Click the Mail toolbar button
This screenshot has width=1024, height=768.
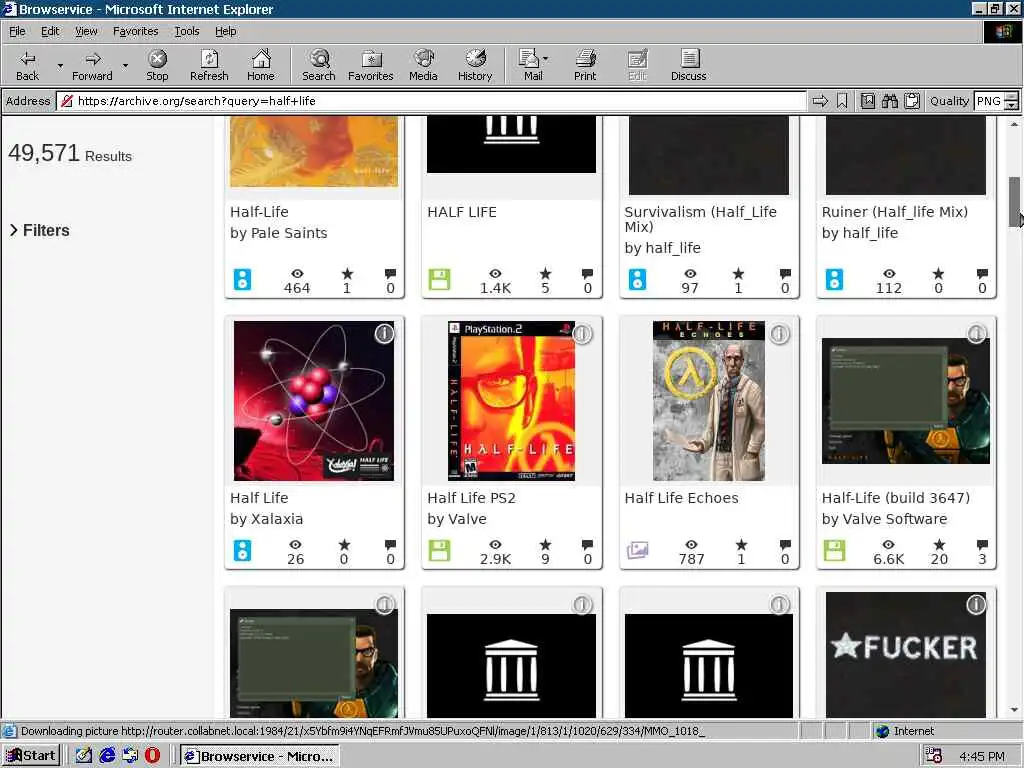pyautogui.click(x=533, y=65)
